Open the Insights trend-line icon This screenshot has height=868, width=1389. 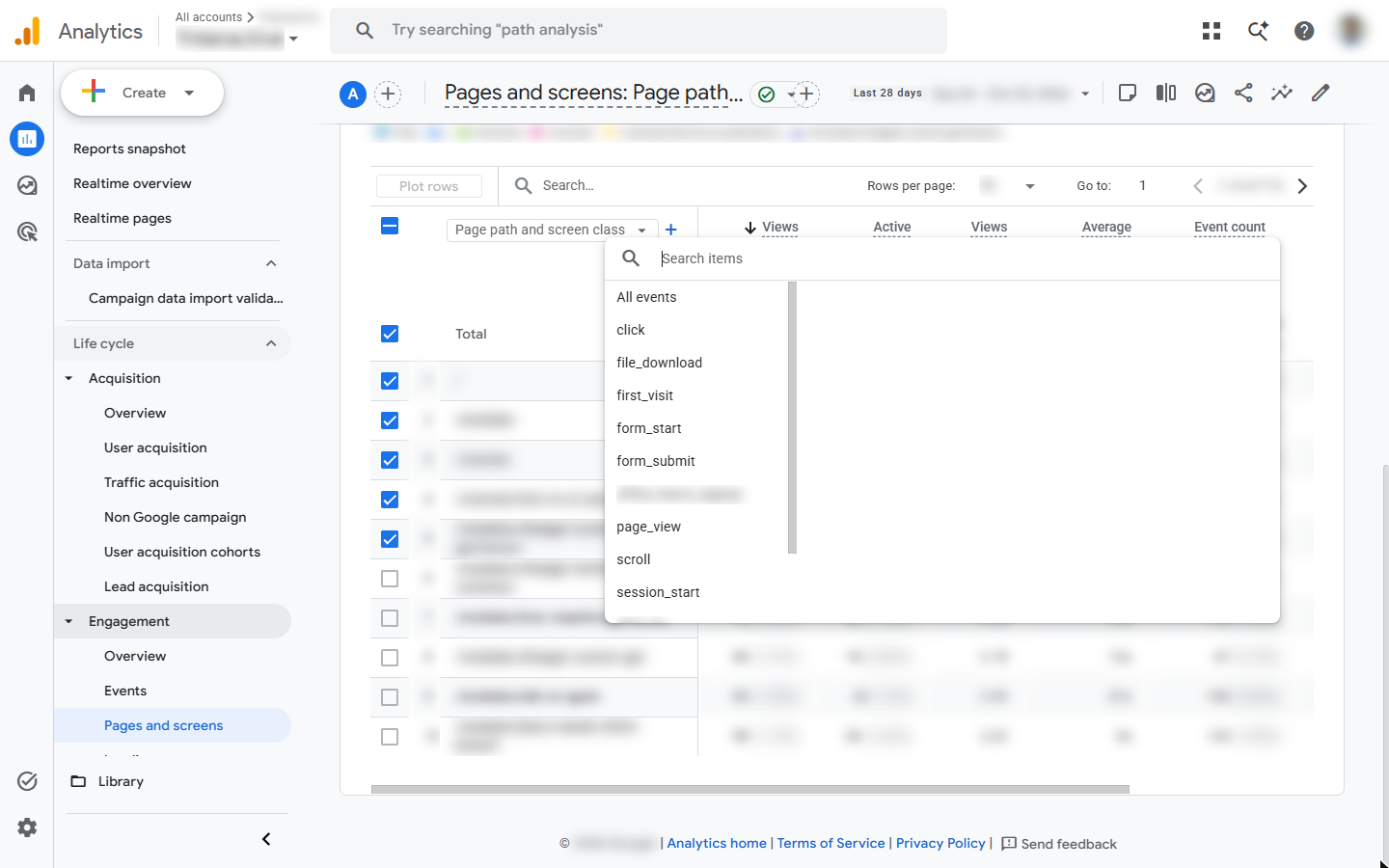click(x=1282, y=93)
